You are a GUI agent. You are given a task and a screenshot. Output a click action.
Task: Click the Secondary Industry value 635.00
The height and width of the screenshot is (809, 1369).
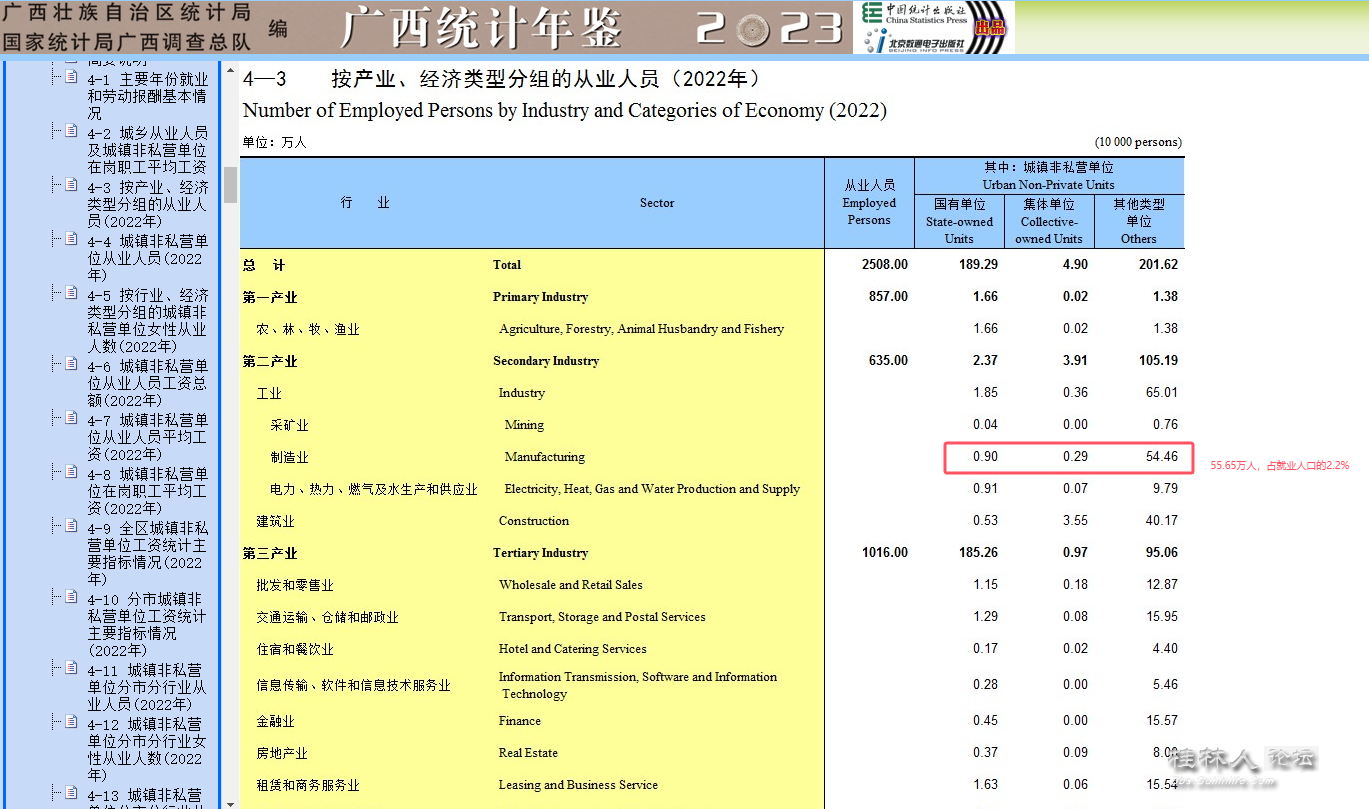(888, 361)
